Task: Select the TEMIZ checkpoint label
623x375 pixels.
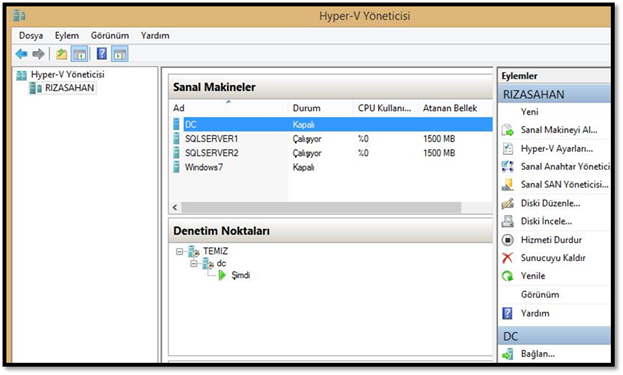Action: 215,251
